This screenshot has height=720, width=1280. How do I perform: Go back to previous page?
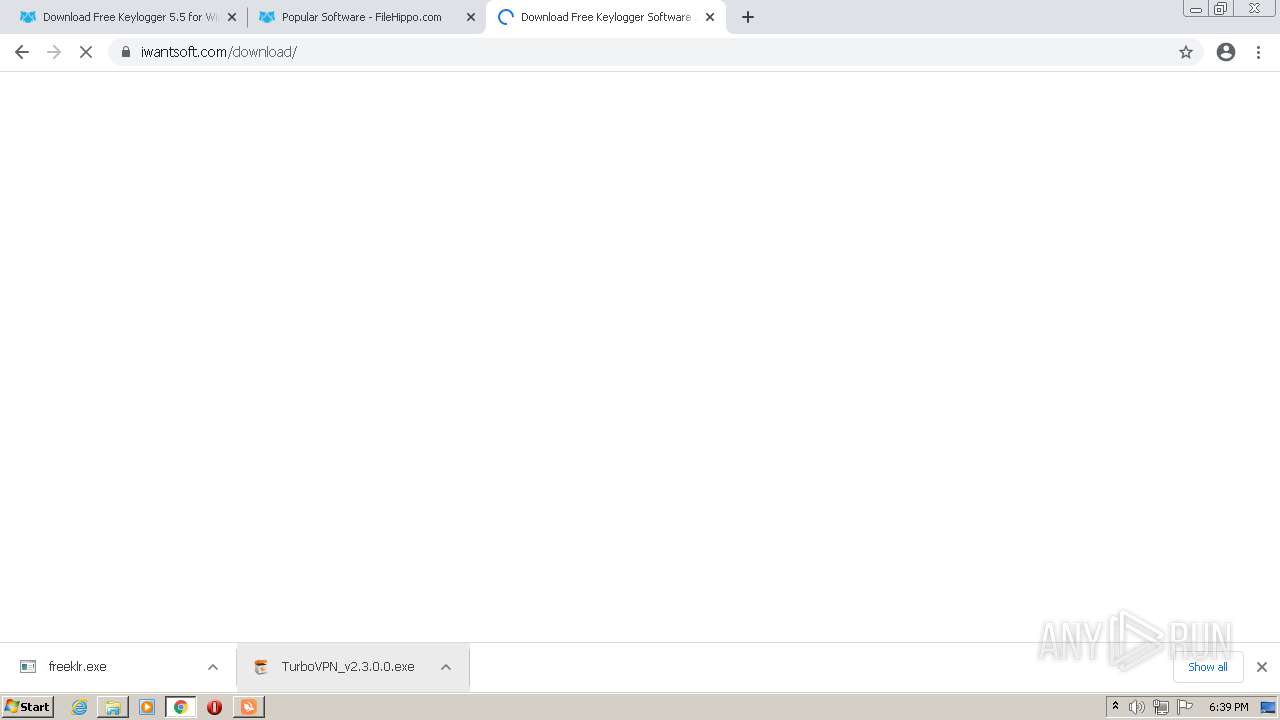[22, 52]
